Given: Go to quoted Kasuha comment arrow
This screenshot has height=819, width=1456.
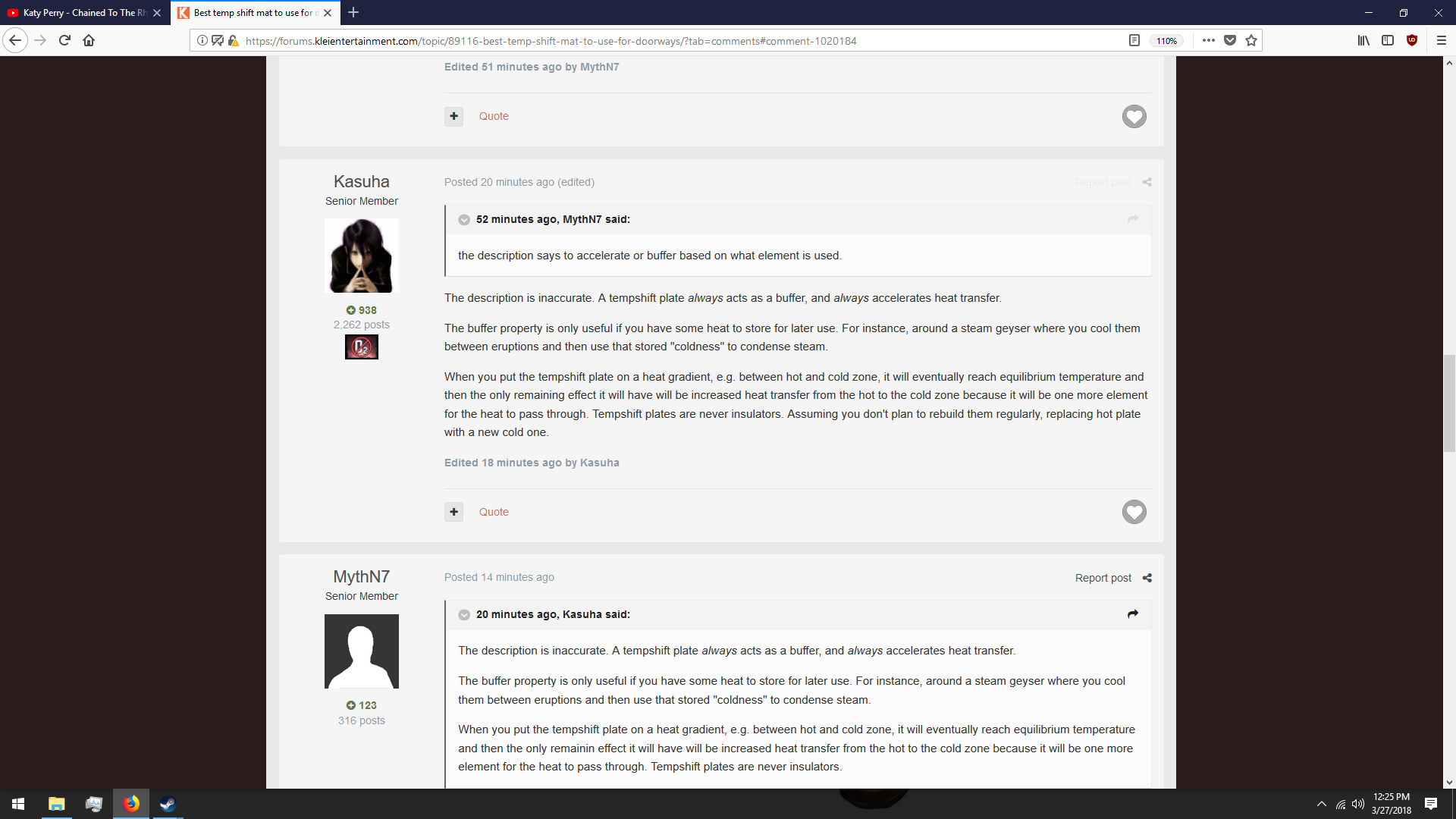Looking at the screenshot, I should point(1132,614).
